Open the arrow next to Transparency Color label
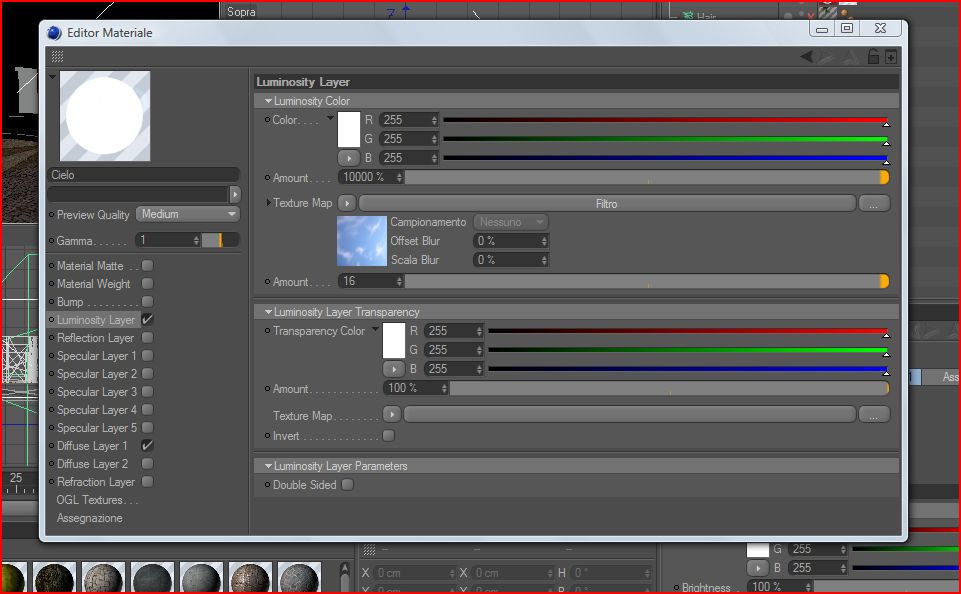The height and width of the screenshot is (594, 961). [375, 329]
